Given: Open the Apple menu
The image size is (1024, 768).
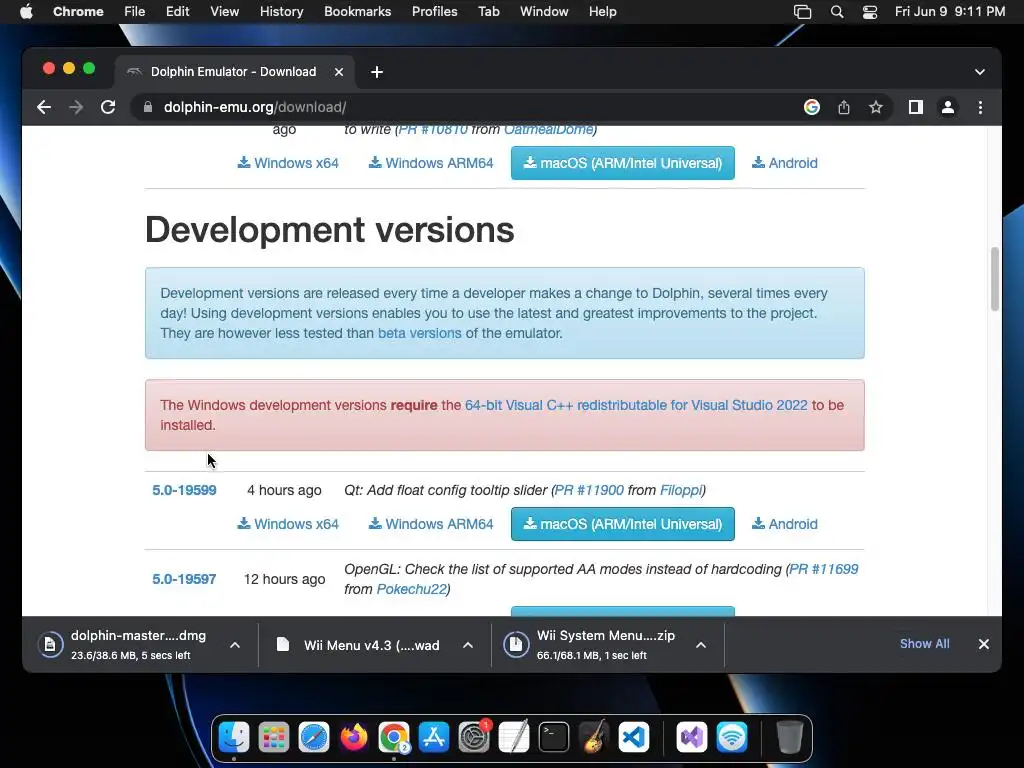Looking at the screenshot, I should tap(26, 12).
